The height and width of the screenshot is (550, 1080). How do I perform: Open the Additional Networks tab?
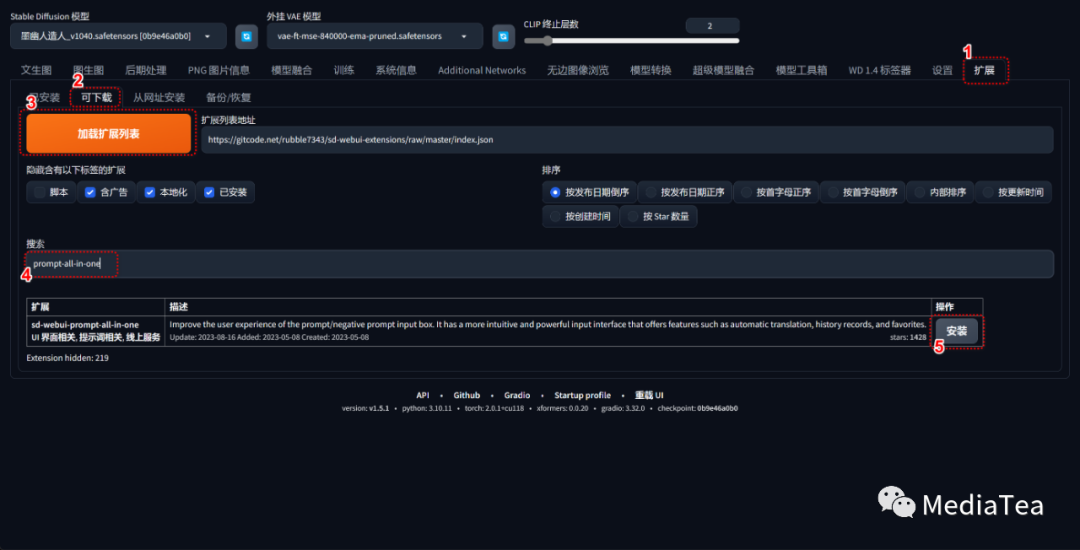click(x=481, y=70)
